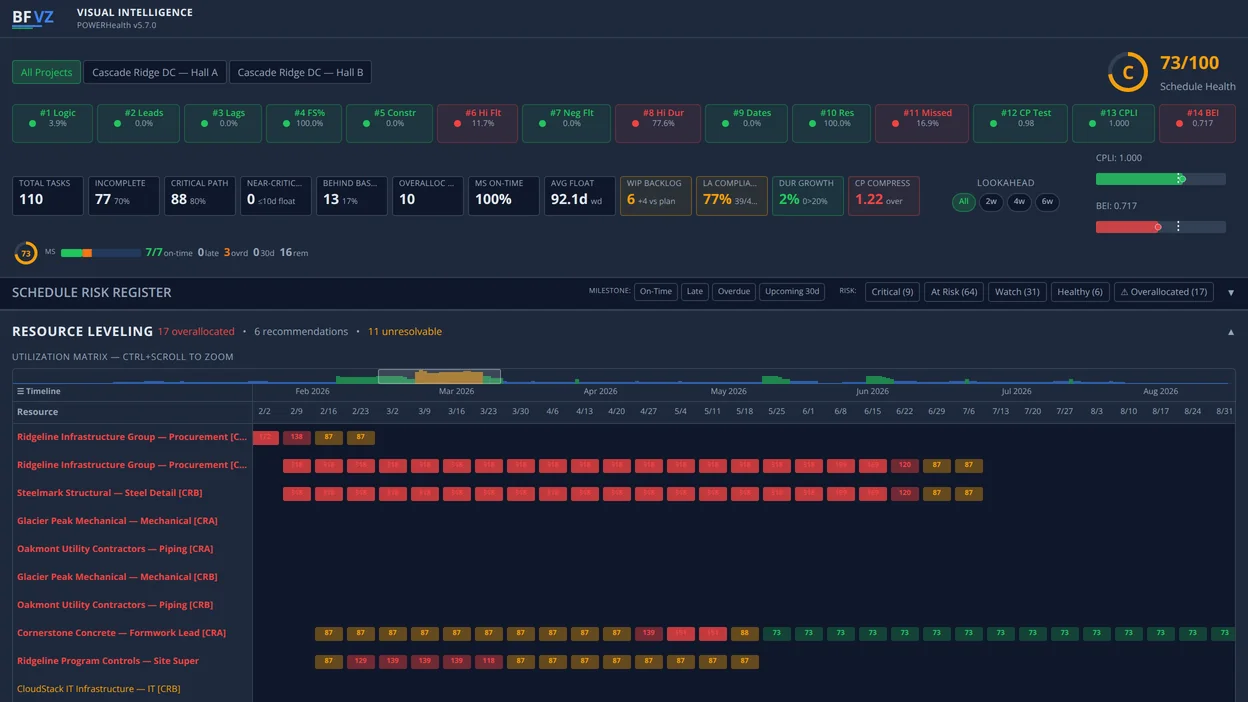
Task: Toggle the On-Time milestone filter
Action: click(655, 292)
